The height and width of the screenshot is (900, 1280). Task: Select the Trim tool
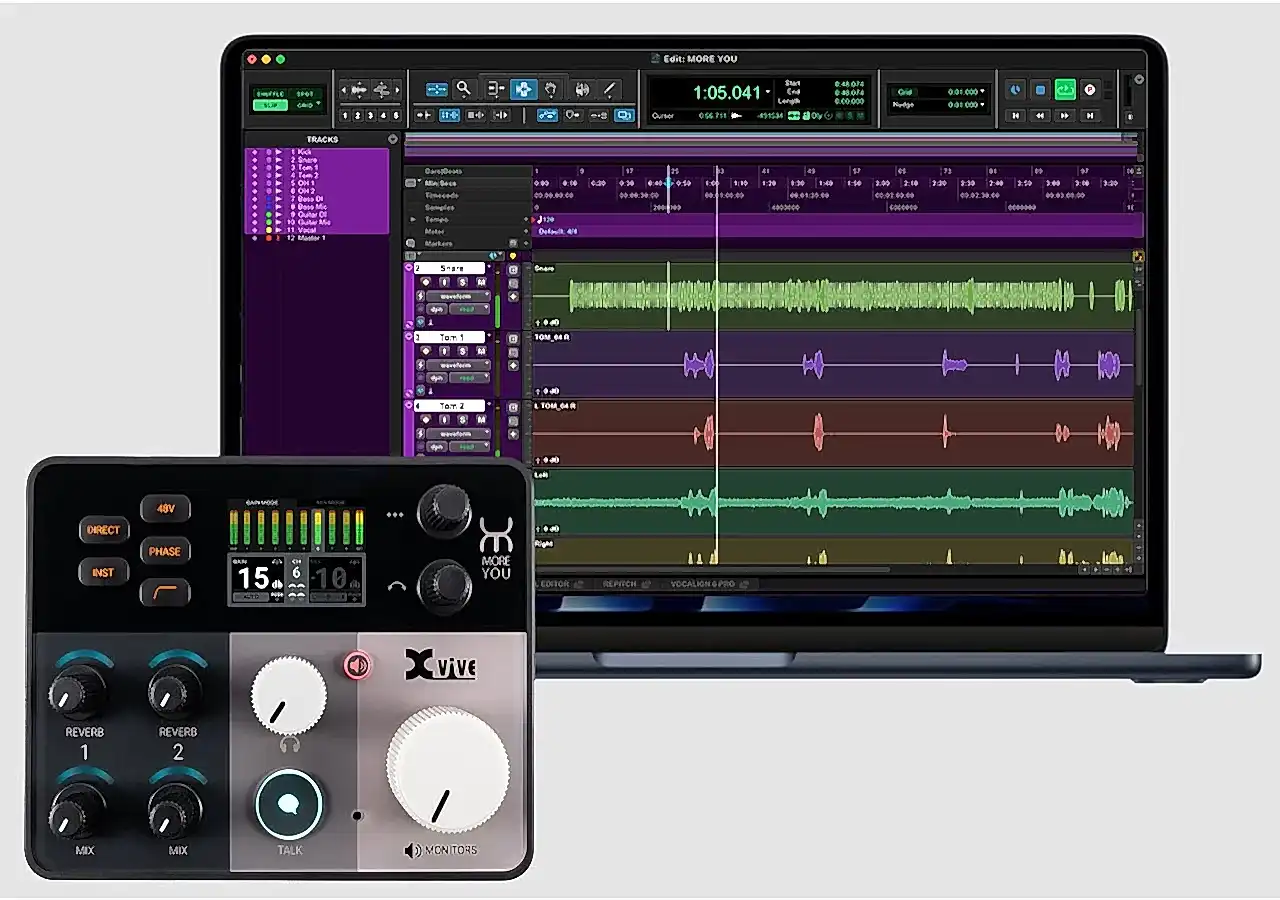tap(495, 89)
